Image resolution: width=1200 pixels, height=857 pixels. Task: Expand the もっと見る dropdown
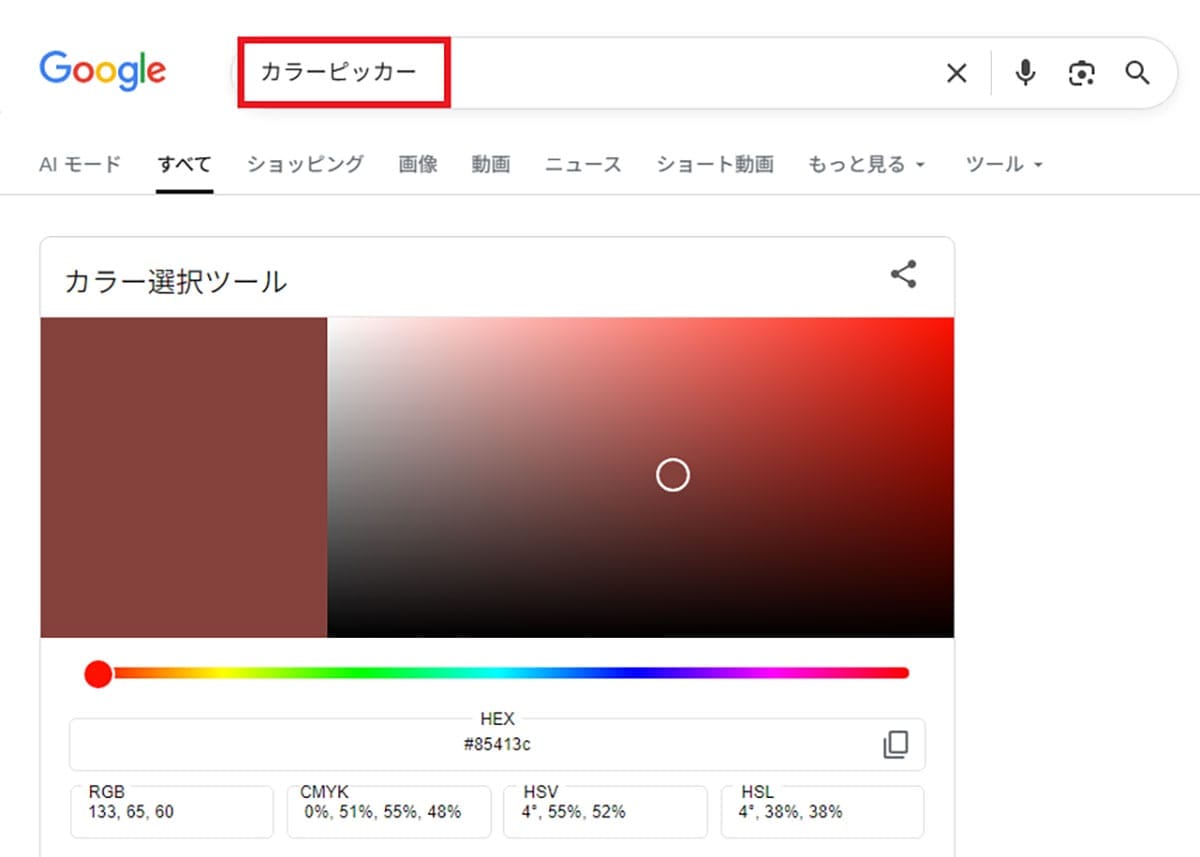(862, 165)
